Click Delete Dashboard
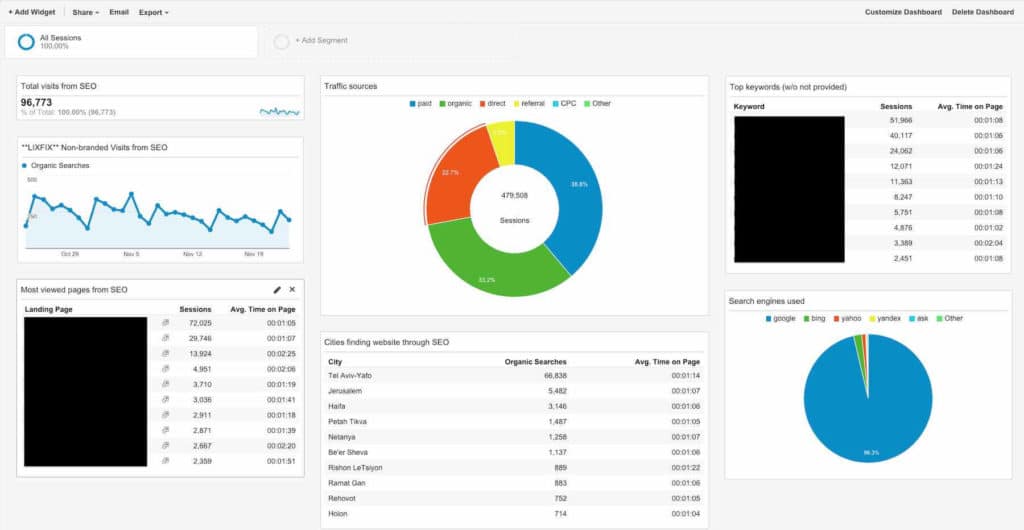Image resolution: width=1024 pixels, height=530 pixels. [x=982, y=12]
